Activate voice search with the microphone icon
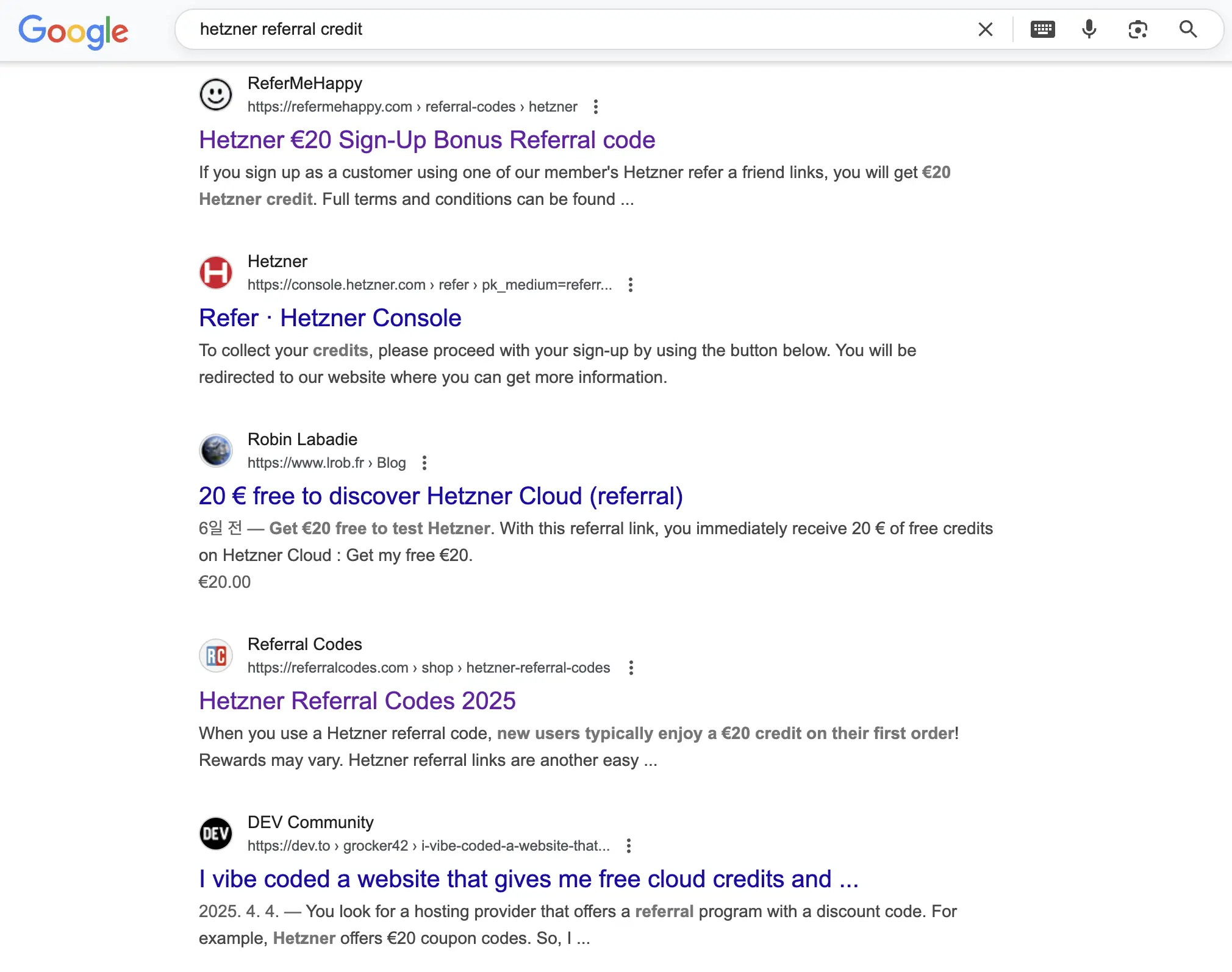Screen dimensions: 1232x972 [x=1088, y=29]
